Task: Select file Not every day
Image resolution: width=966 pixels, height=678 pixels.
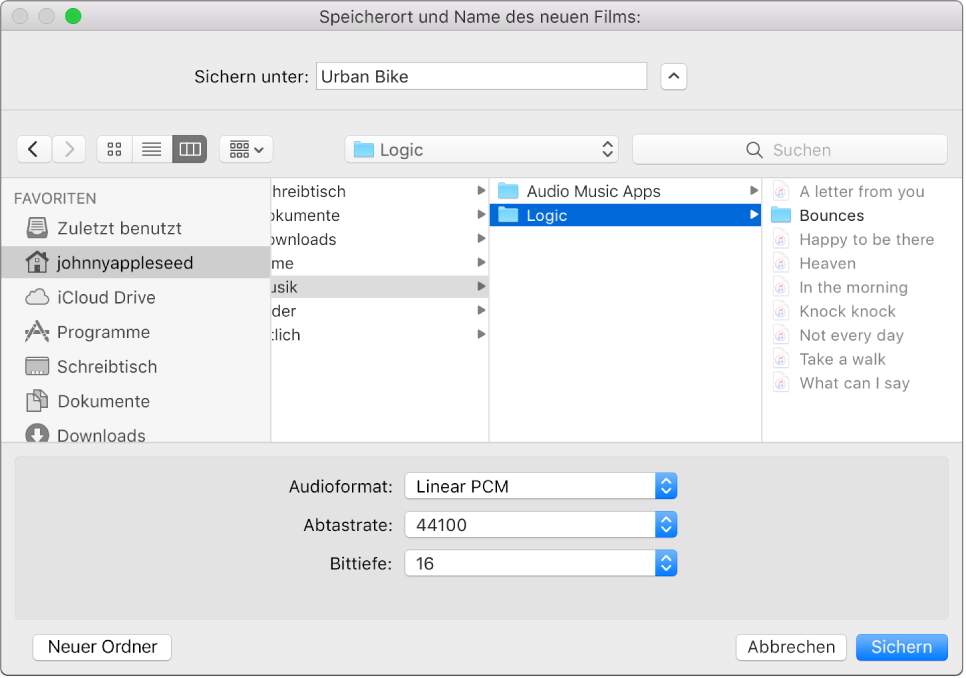Action: click(x=862, y=336)
